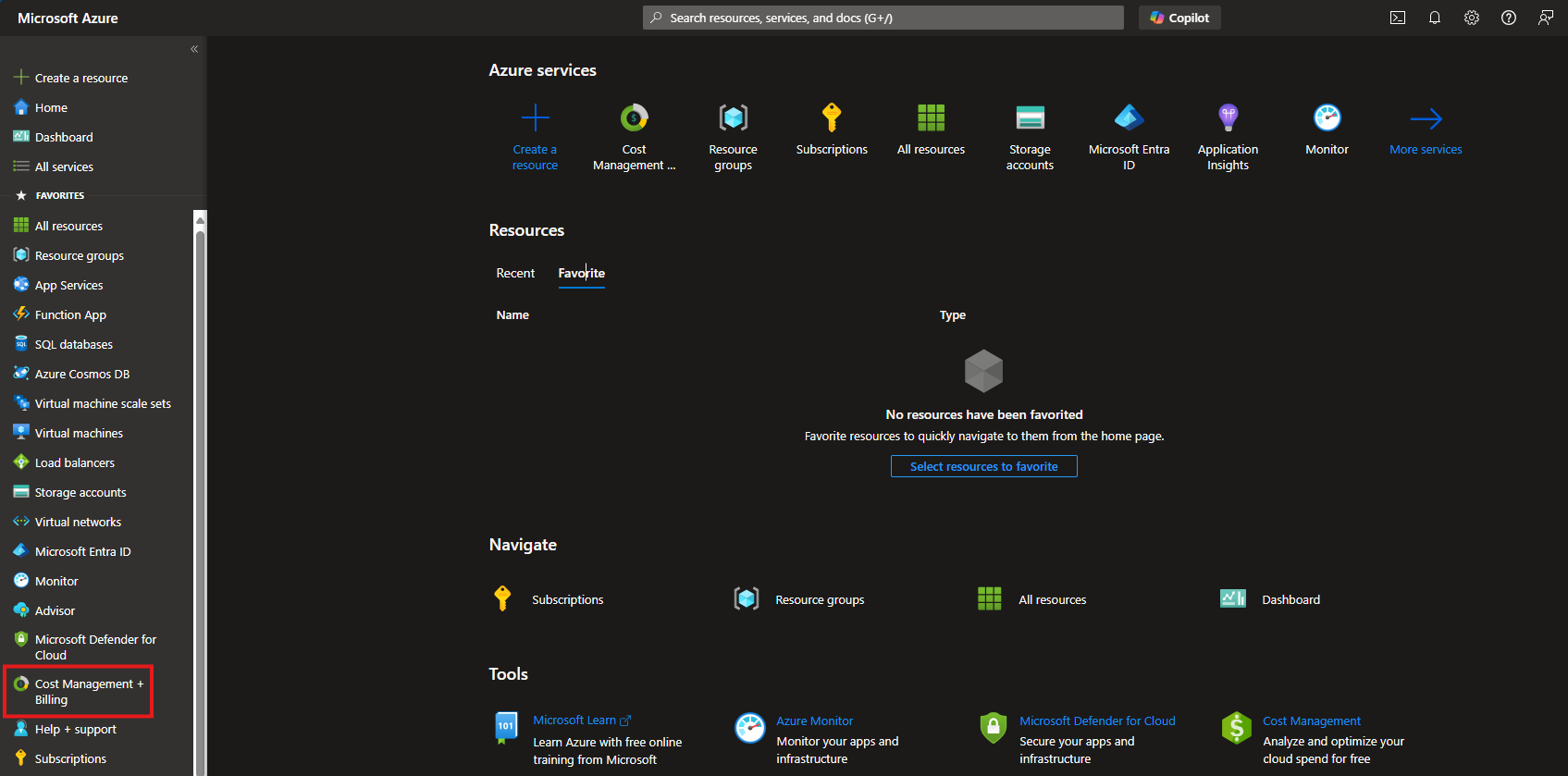Click Resource groups icon in sidebar
This screenshot has width=1568, height=776.
point(21,255)
